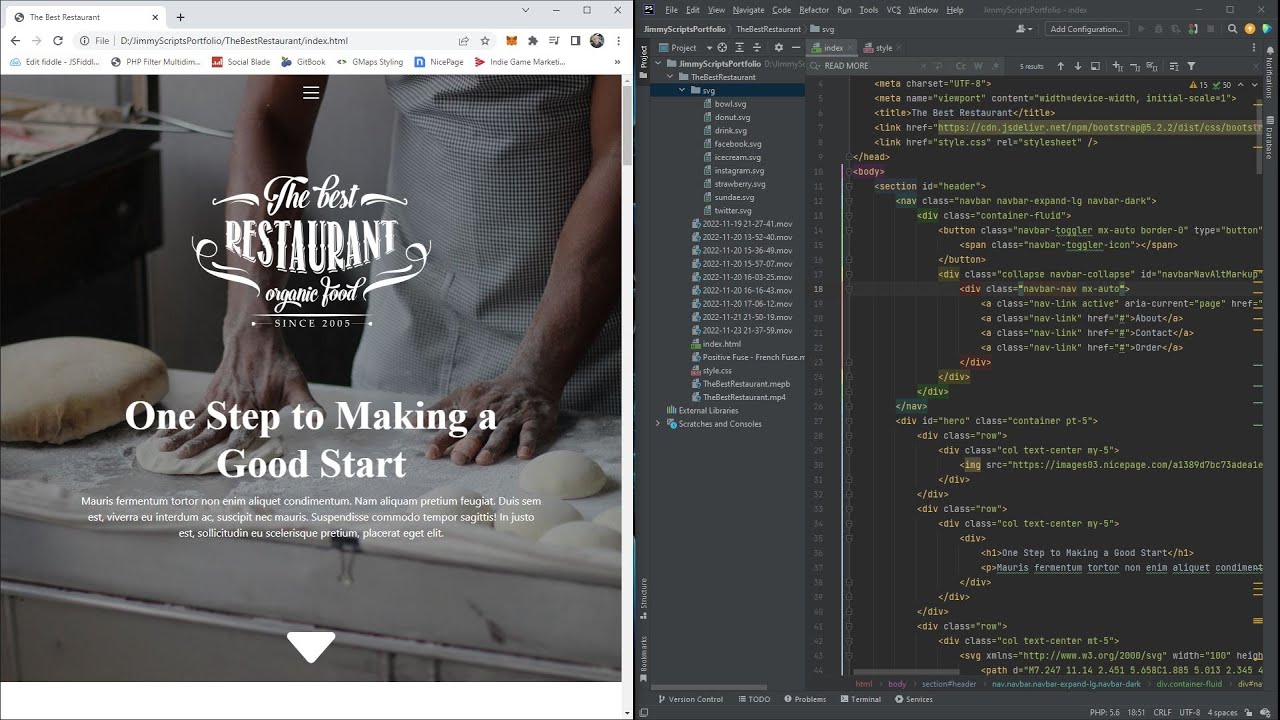Viewport: 1280px width, 720px height.
Task: Open VCS menu in IDE
Action: coord(894,10)
